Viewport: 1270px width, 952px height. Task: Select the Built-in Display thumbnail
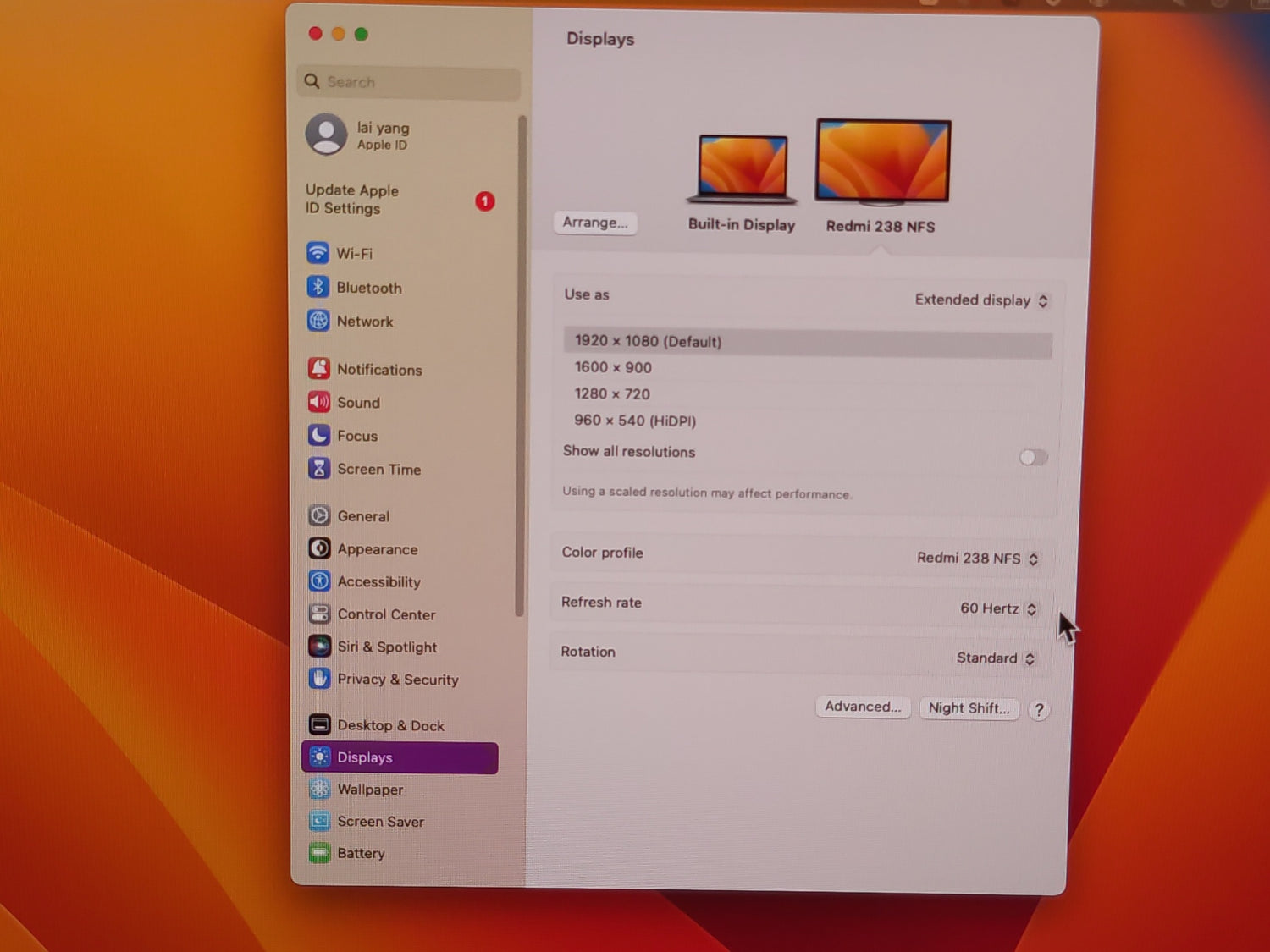coord(741,167)
